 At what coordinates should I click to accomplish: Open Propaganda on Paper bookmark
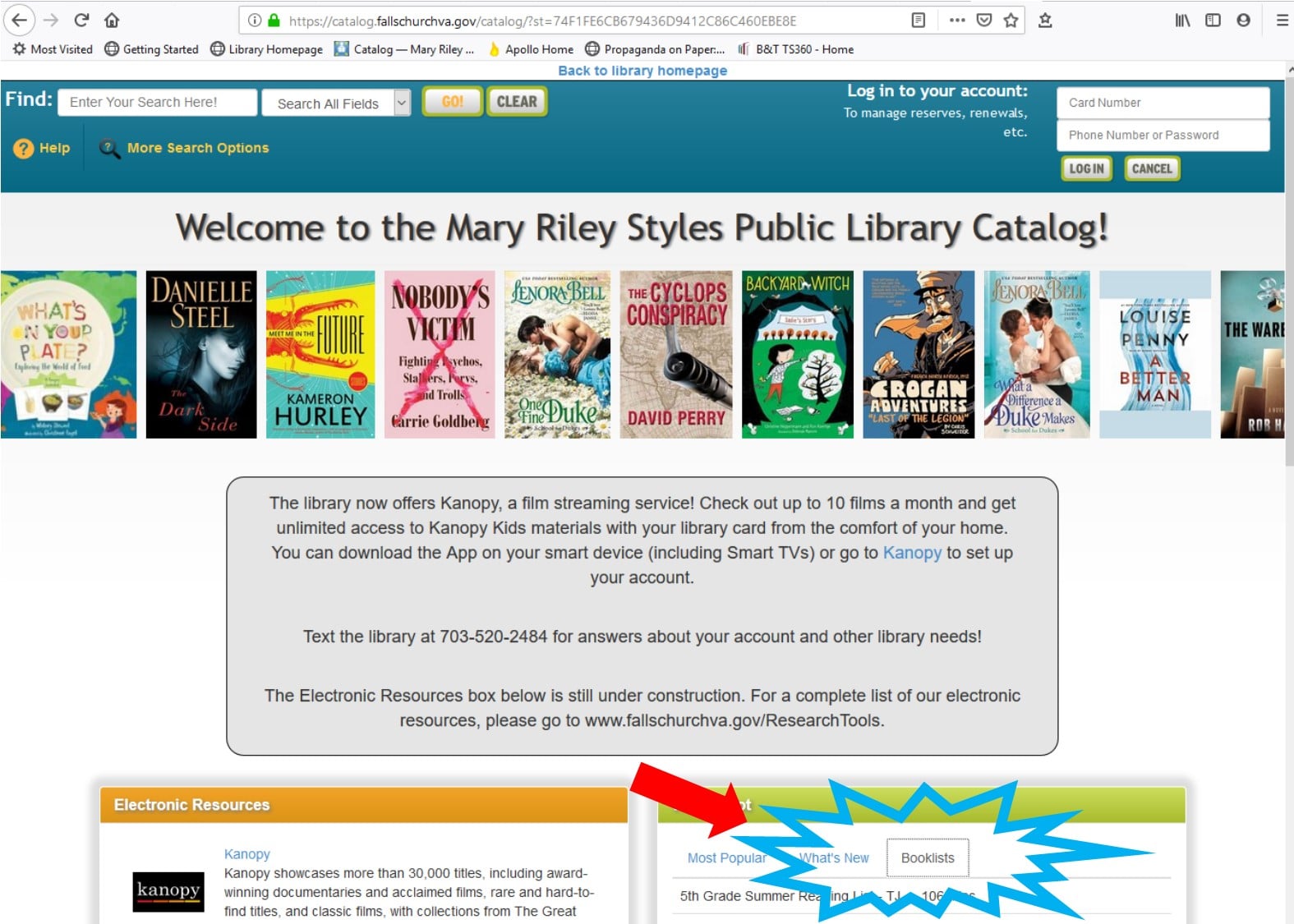point(655,49)
